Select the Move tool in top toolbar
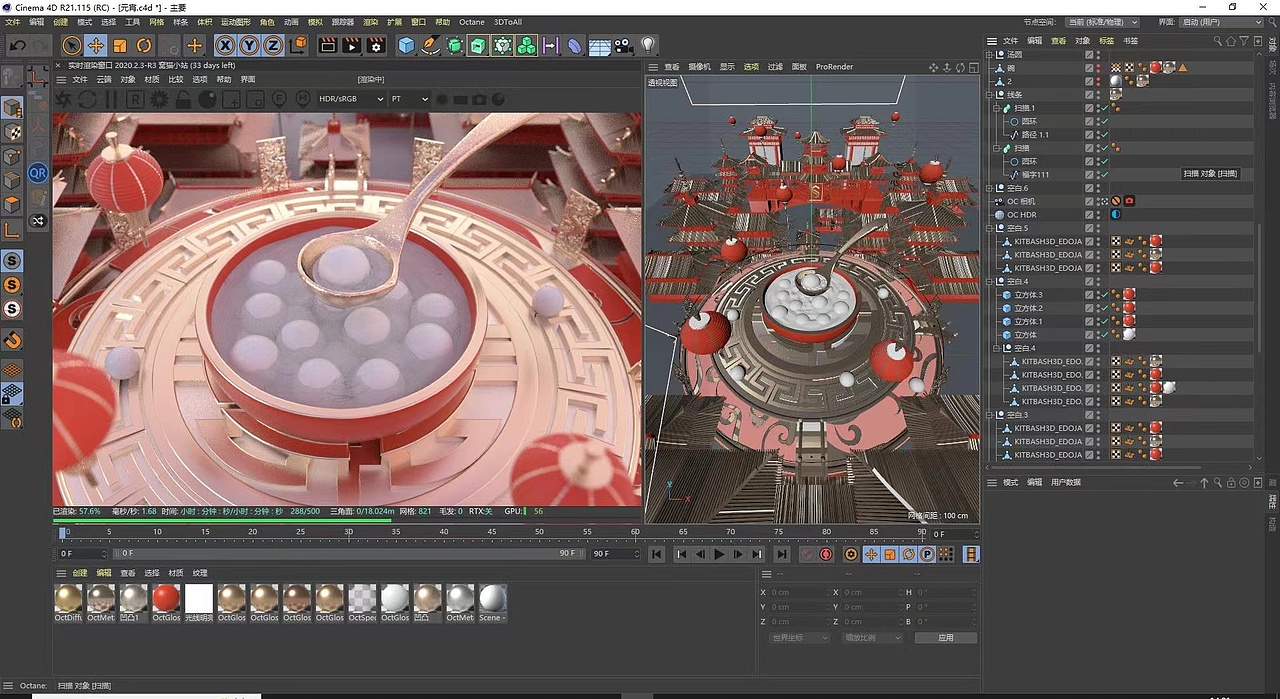Screen dimensions: 1280x699 (x=96, y=45)
